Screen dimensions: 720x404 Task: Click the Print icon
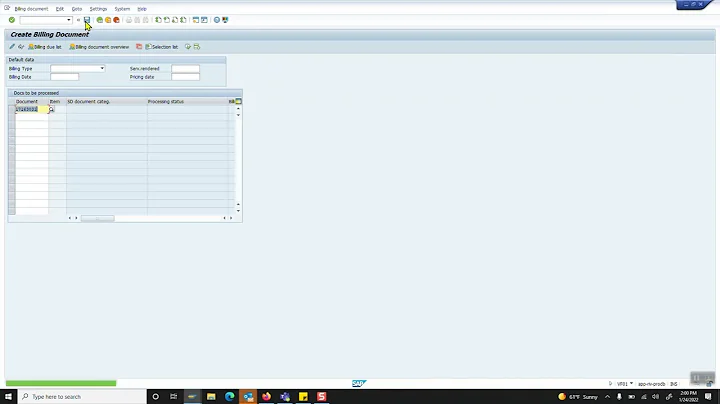[x=129, y=20]
